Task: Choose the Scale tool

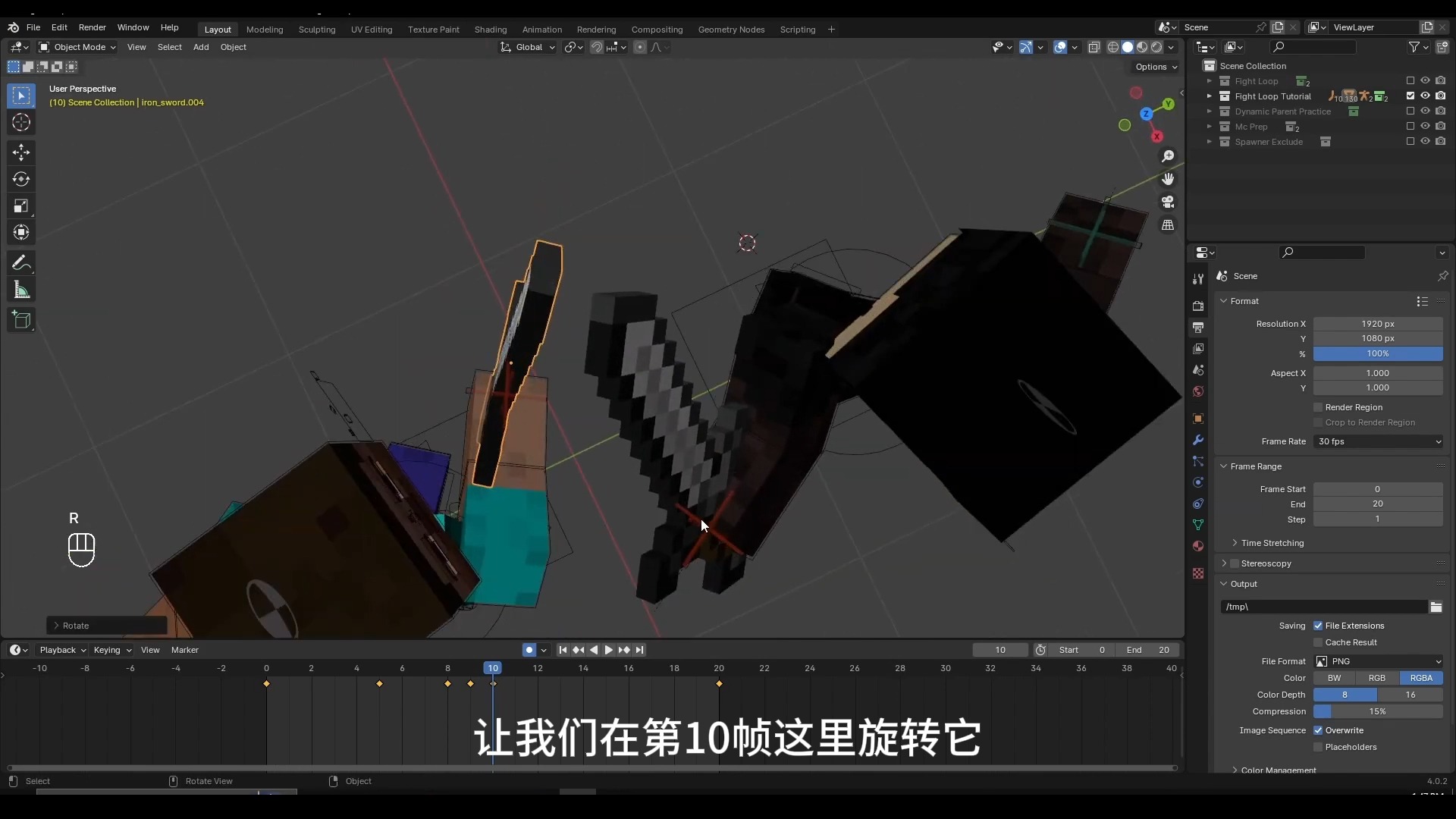Action: click(x=21, y=206)
